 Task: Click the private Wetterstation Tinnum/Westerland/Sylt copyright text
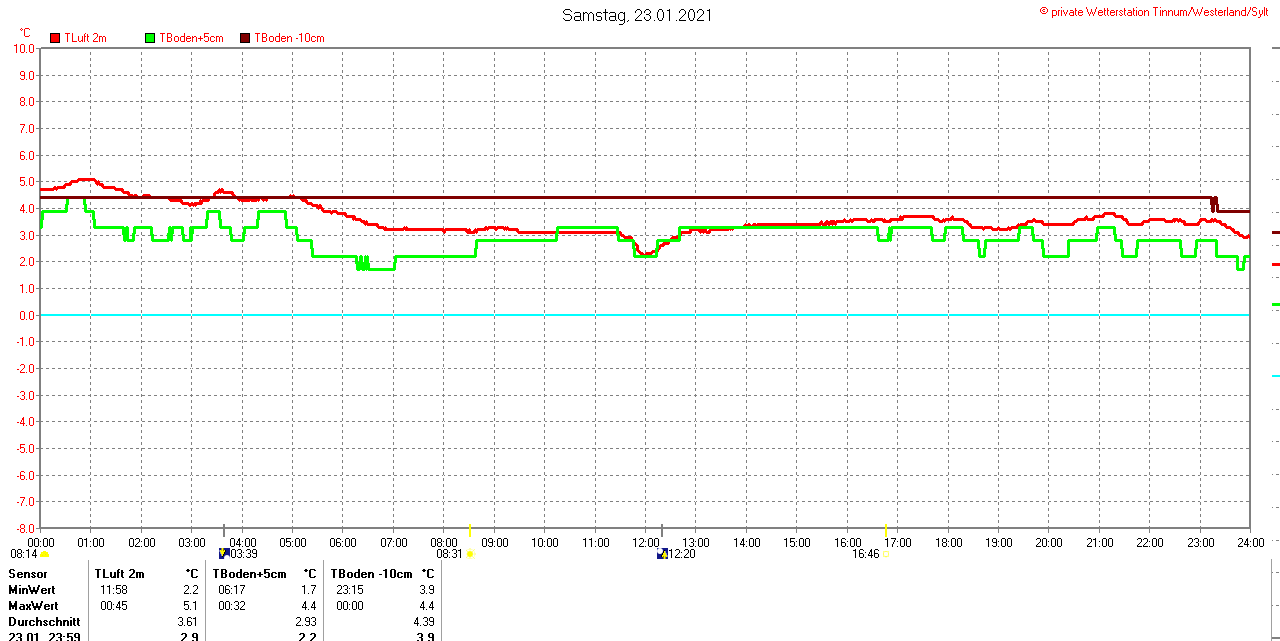1160,11
